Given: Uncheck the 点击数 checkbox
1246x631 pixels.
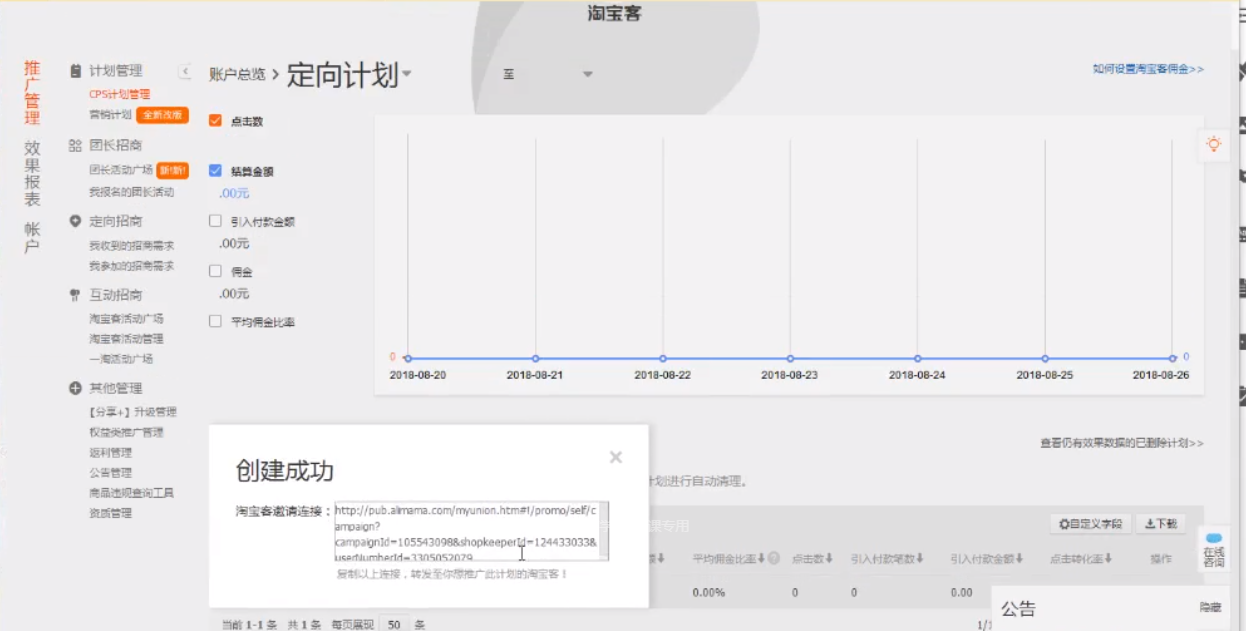Looking at the screenshot, I should pyautogui.click(x=215, y=121).
